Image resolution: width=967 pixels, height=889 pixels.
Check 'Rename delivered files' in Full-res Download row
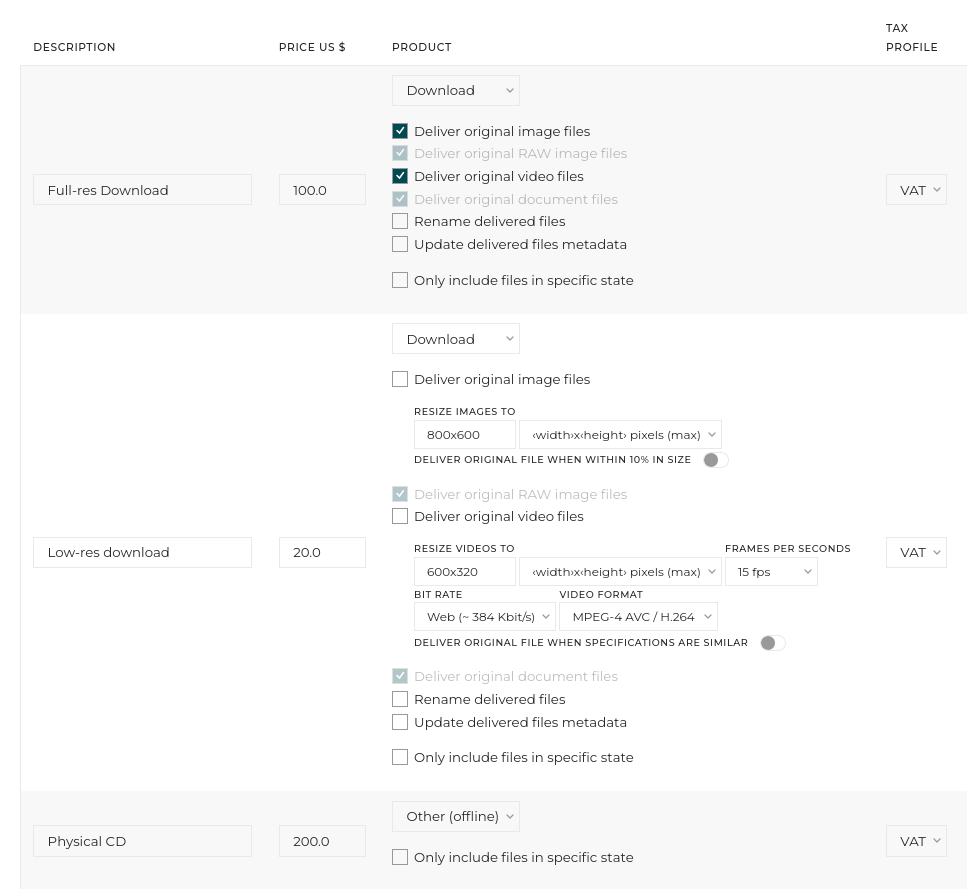[x=400, y=221]
